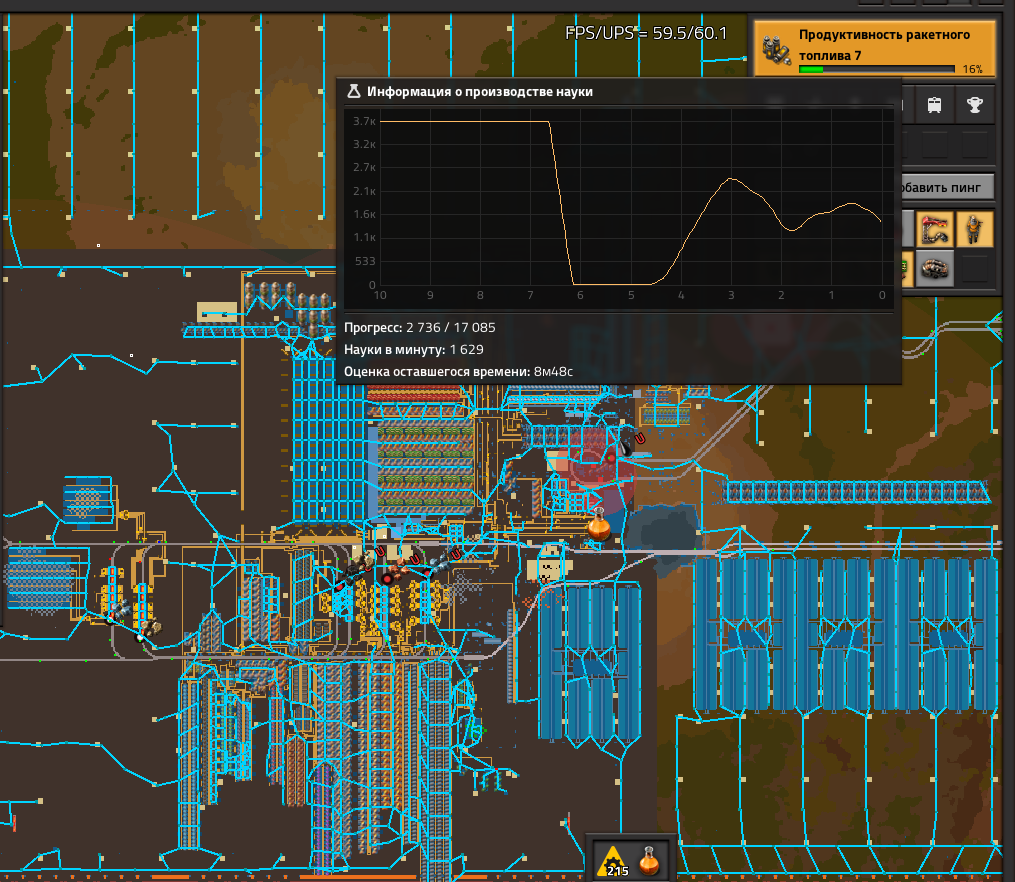Click the FPS/UPS = 59.5/60.1 readout
Image resolution: width=1015 pixels, height=882 pixels.
coord(646,33)
